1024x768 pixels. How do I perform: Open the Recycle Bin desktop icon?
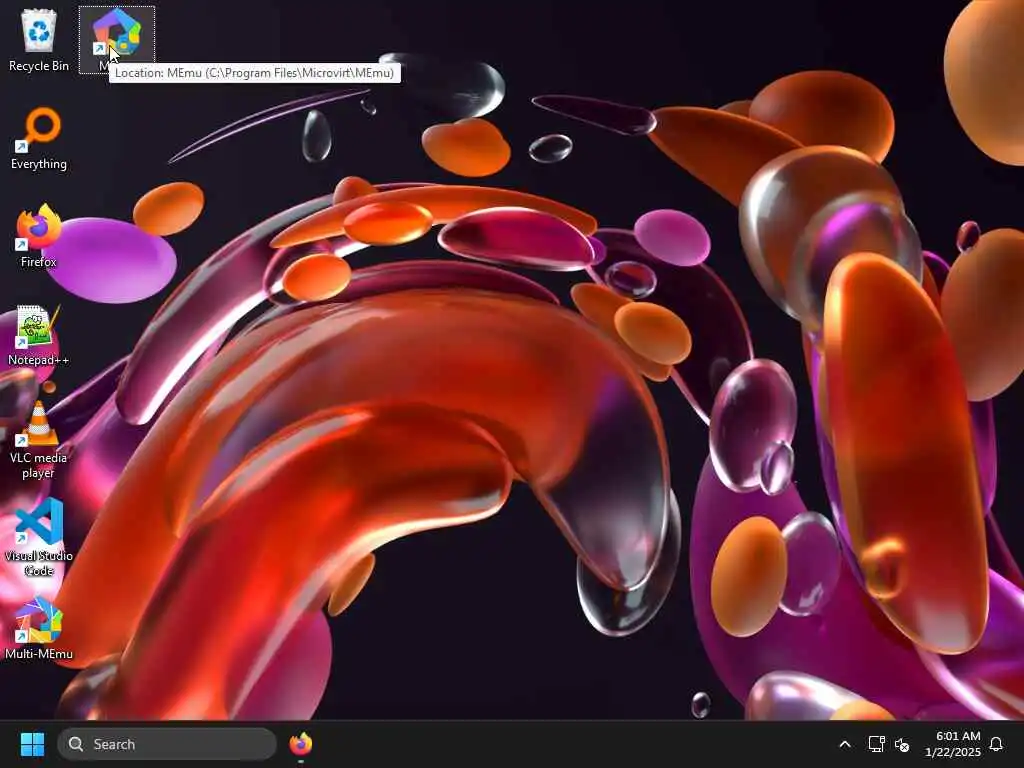[x=39, y=39]
